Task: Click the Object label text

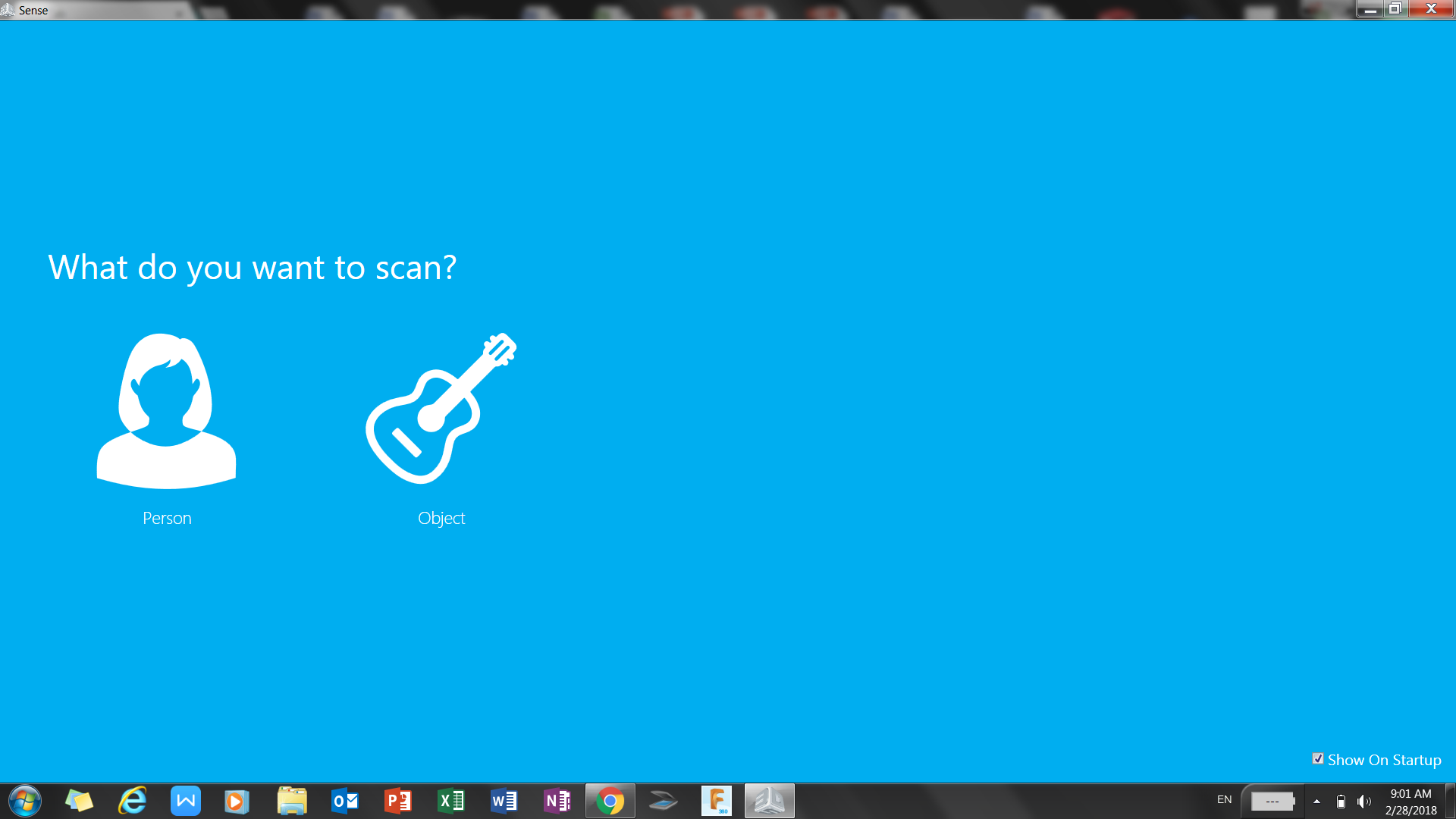Action: (441, 519)
